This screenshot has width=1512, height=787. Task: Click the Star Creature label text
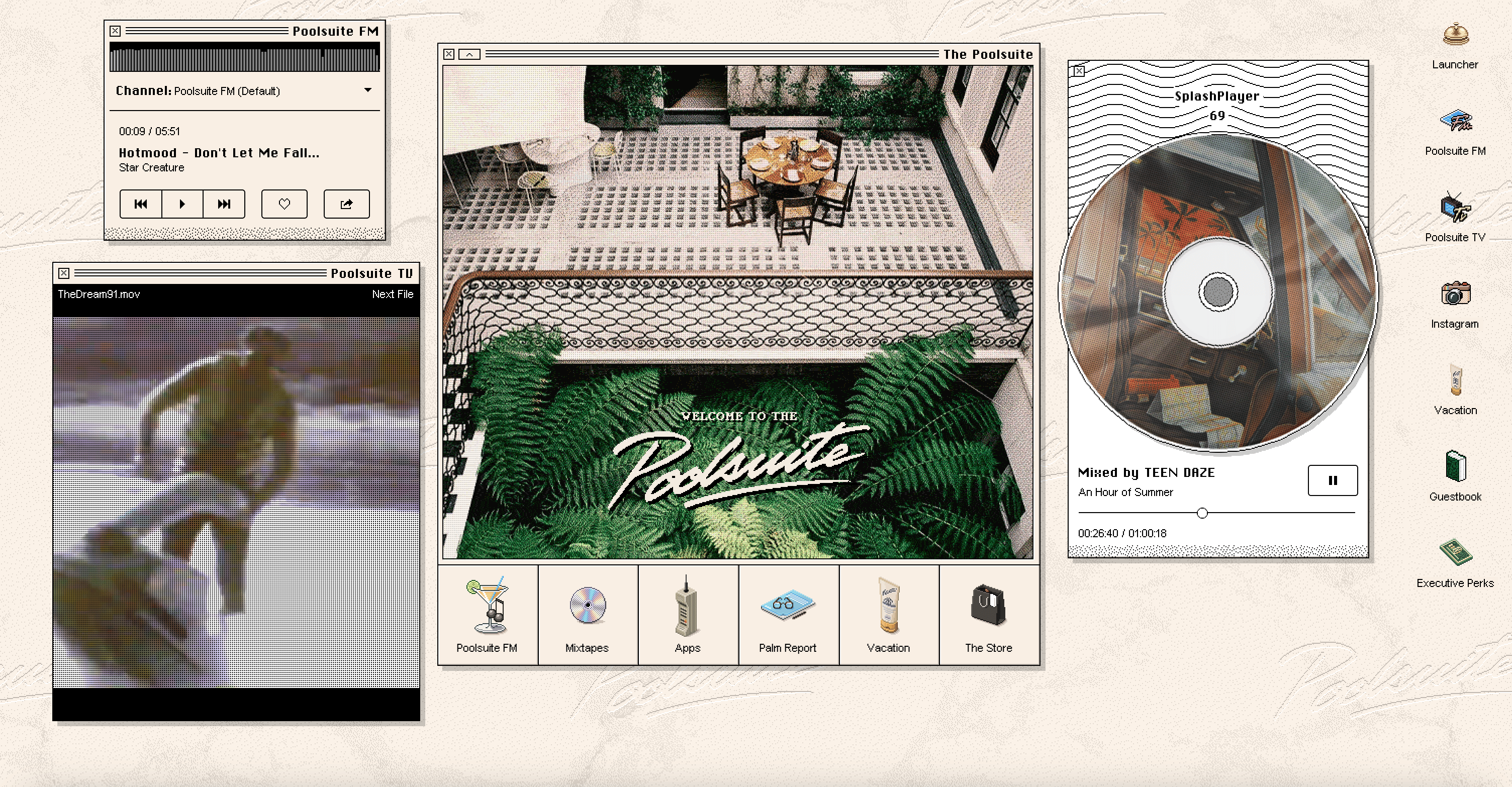(151, 168)
